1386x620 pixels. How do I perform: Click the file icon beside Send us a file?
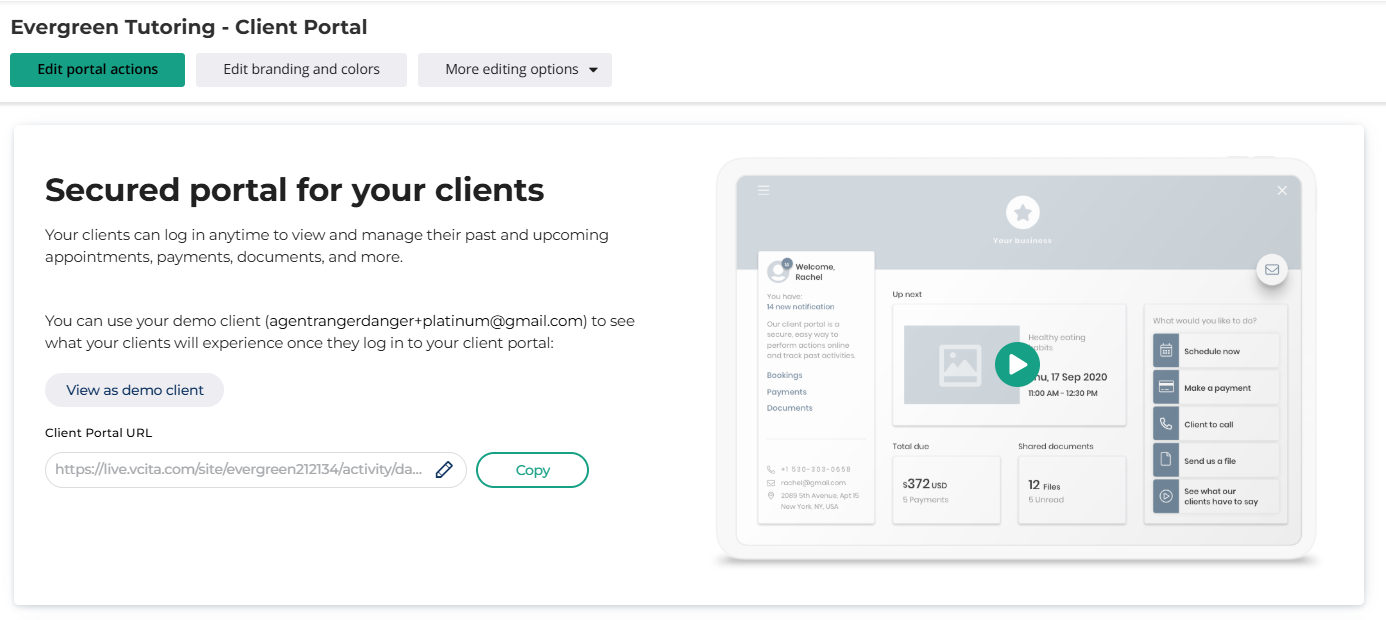click(1165, 460)
